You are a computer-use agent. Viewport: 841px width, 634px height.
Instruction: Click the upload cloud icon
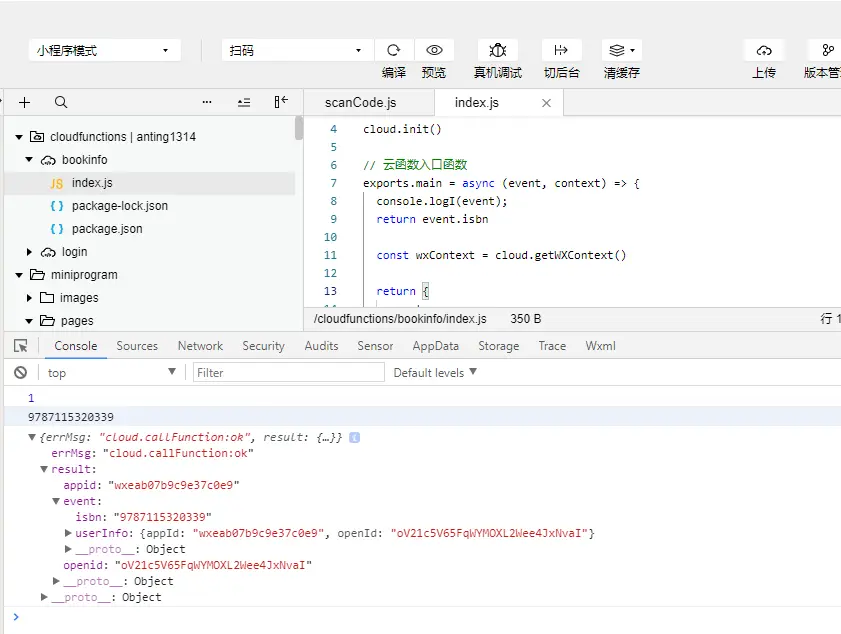click(x=764, y=50)
